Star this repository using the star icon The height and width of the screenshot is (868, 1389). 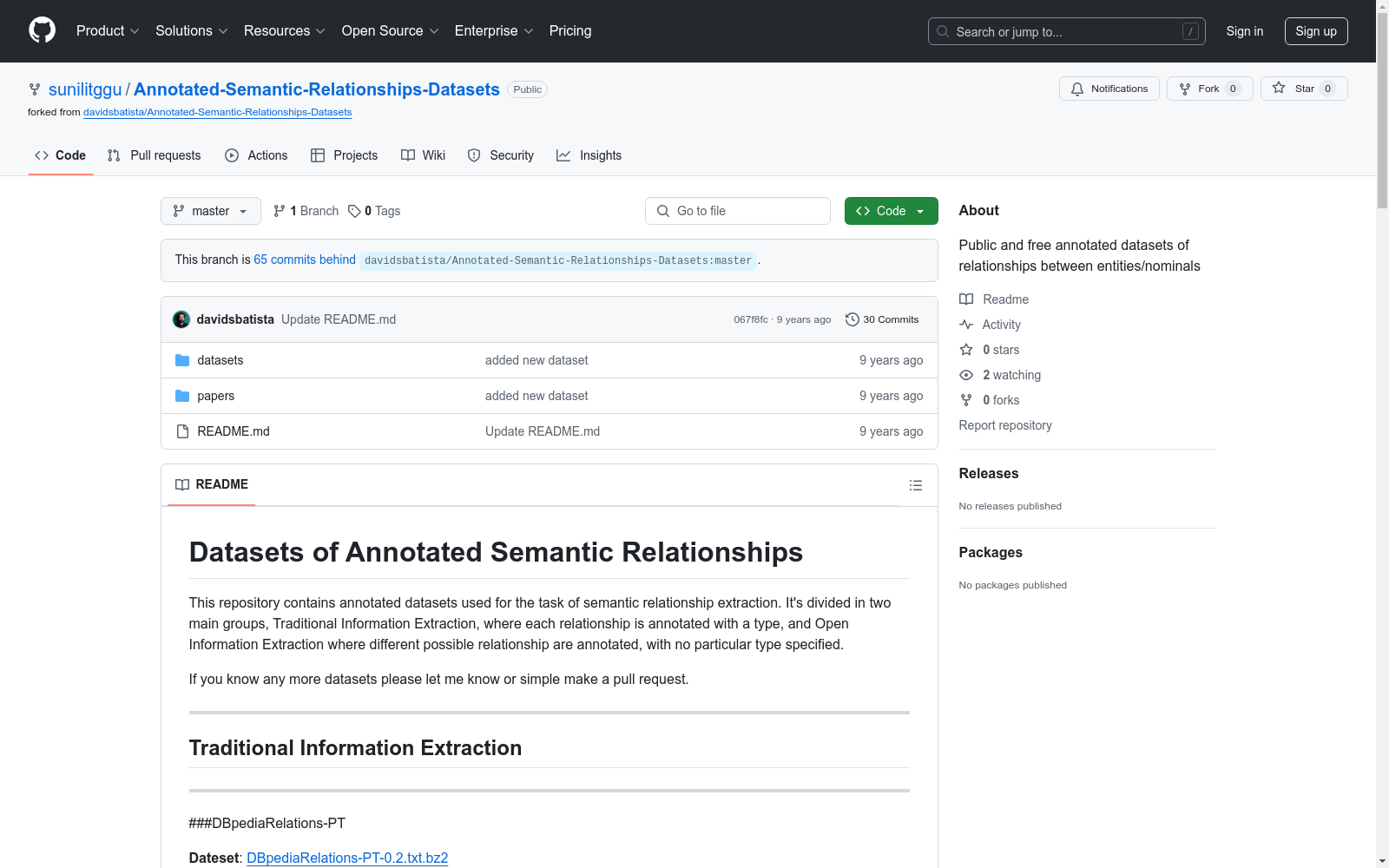(1279, 88)
